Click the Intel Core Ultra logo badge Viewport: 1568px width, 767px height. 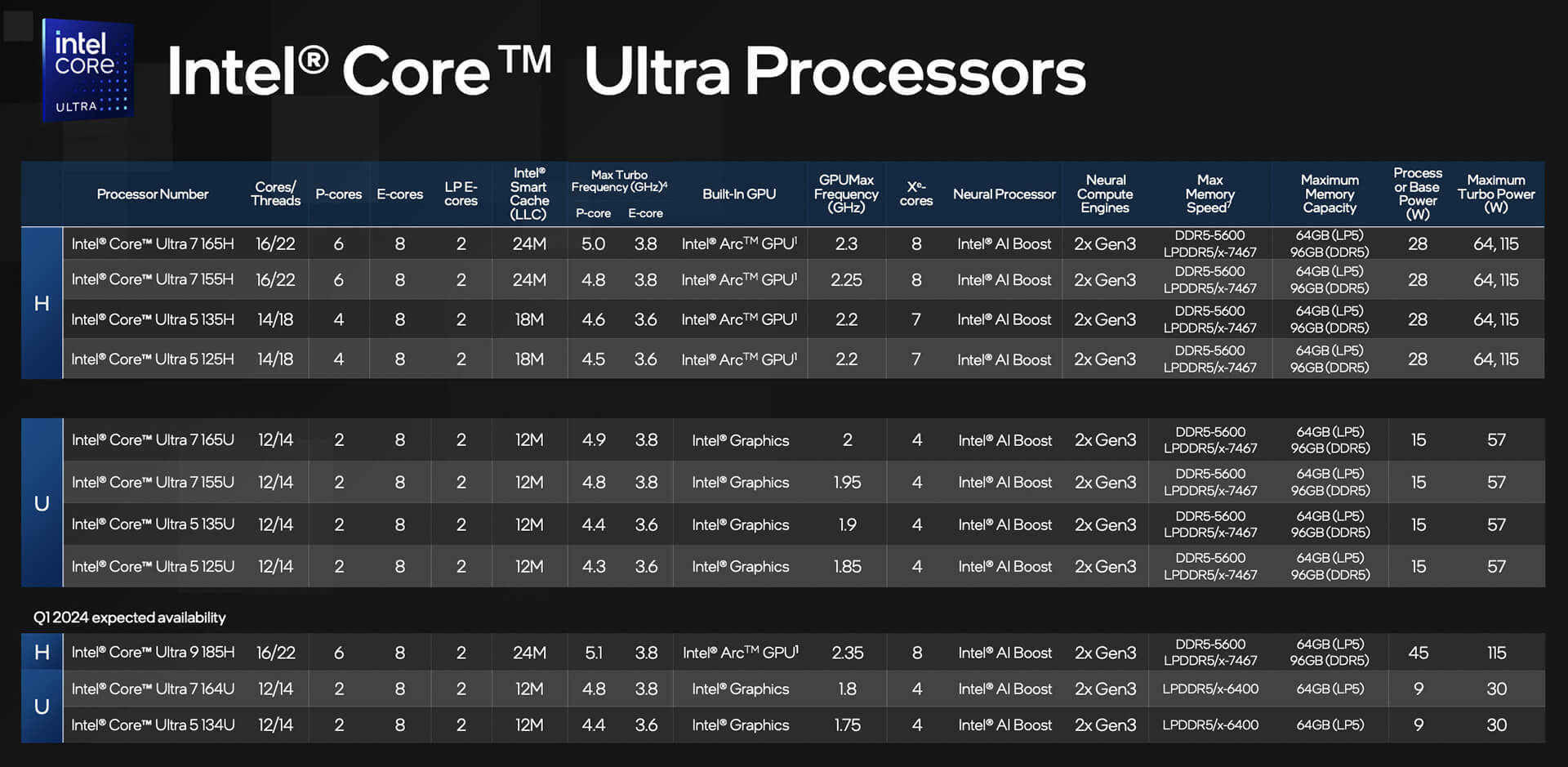[88, 70]
